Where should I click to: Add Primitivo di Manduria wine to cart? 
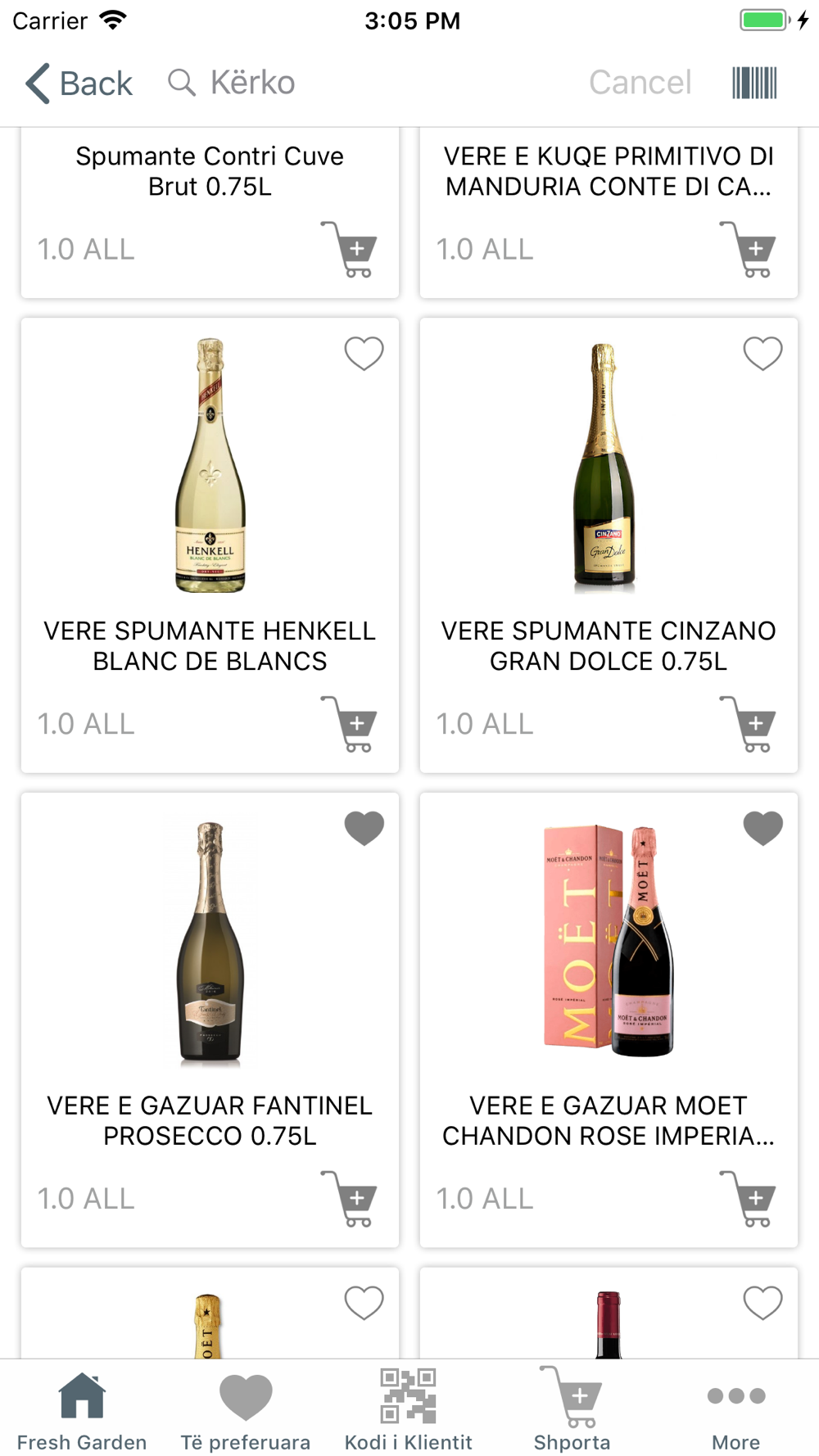tap(749, 249)
